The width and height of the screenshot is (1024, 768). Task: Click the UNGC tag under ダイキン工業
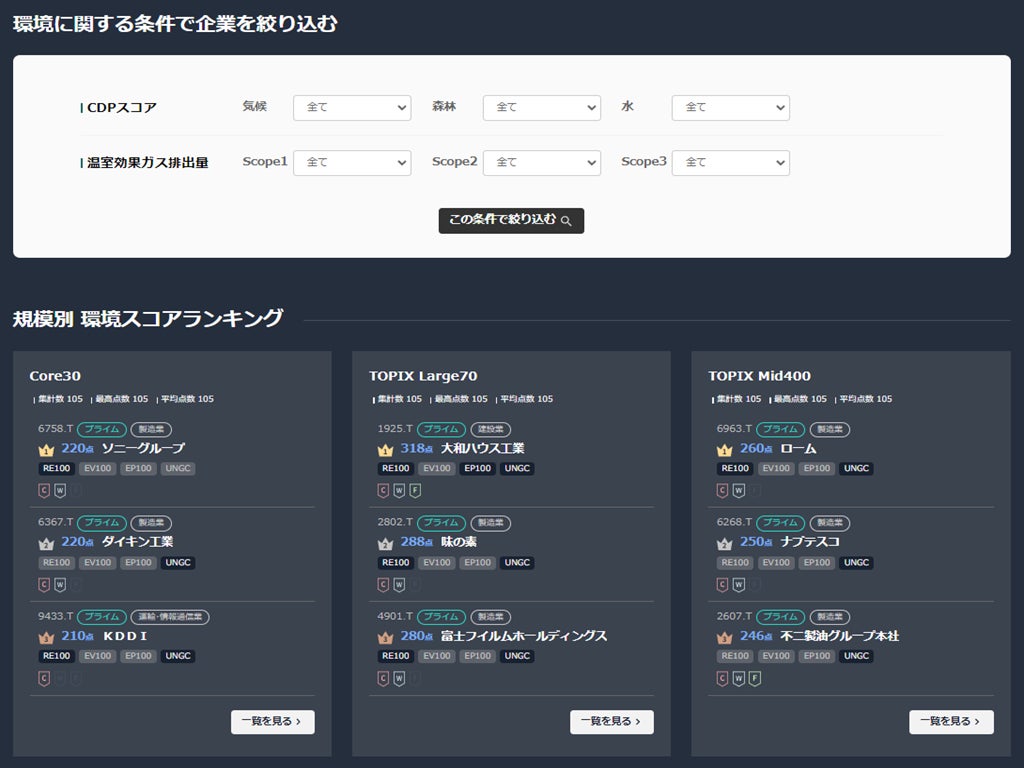[178, 562]
